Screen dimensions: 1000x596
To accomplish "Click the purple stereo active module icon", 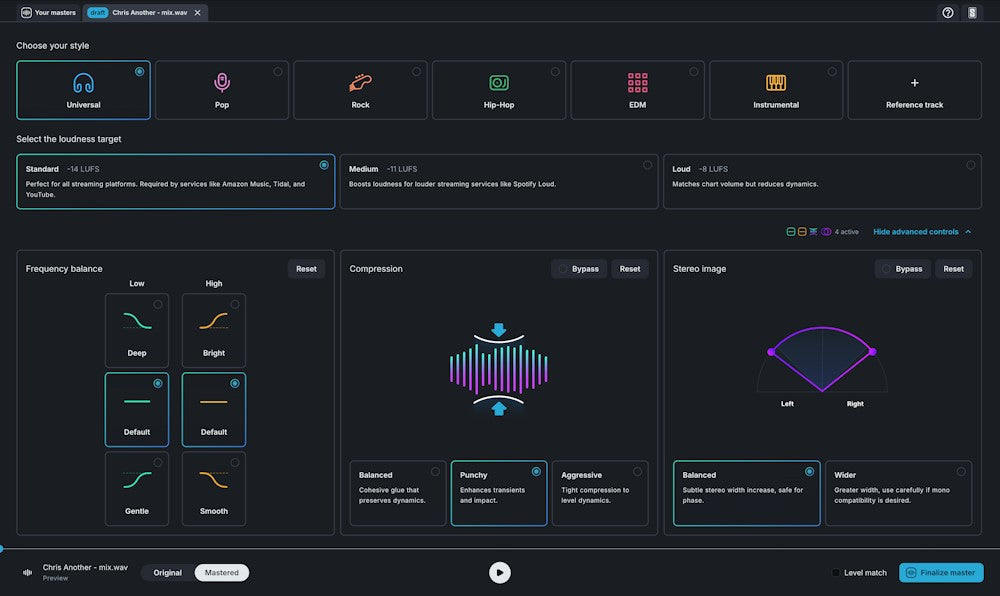I will point(826,231).
